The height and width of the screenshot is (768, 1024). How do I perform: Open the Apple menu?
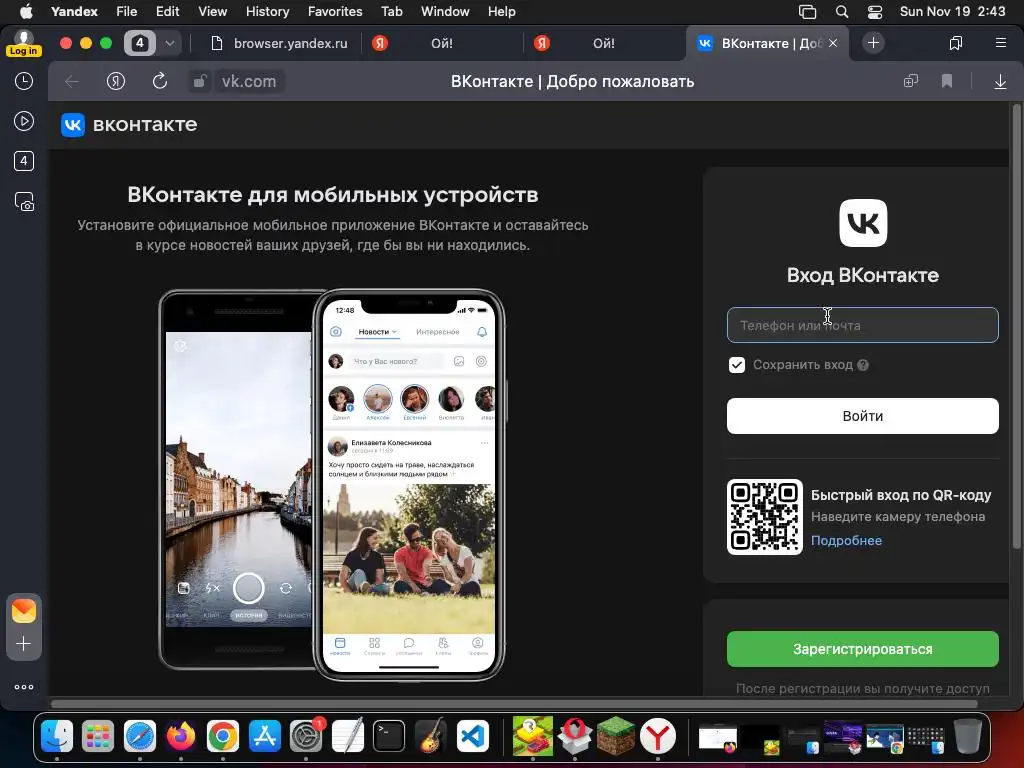click(x=25, y=11)
